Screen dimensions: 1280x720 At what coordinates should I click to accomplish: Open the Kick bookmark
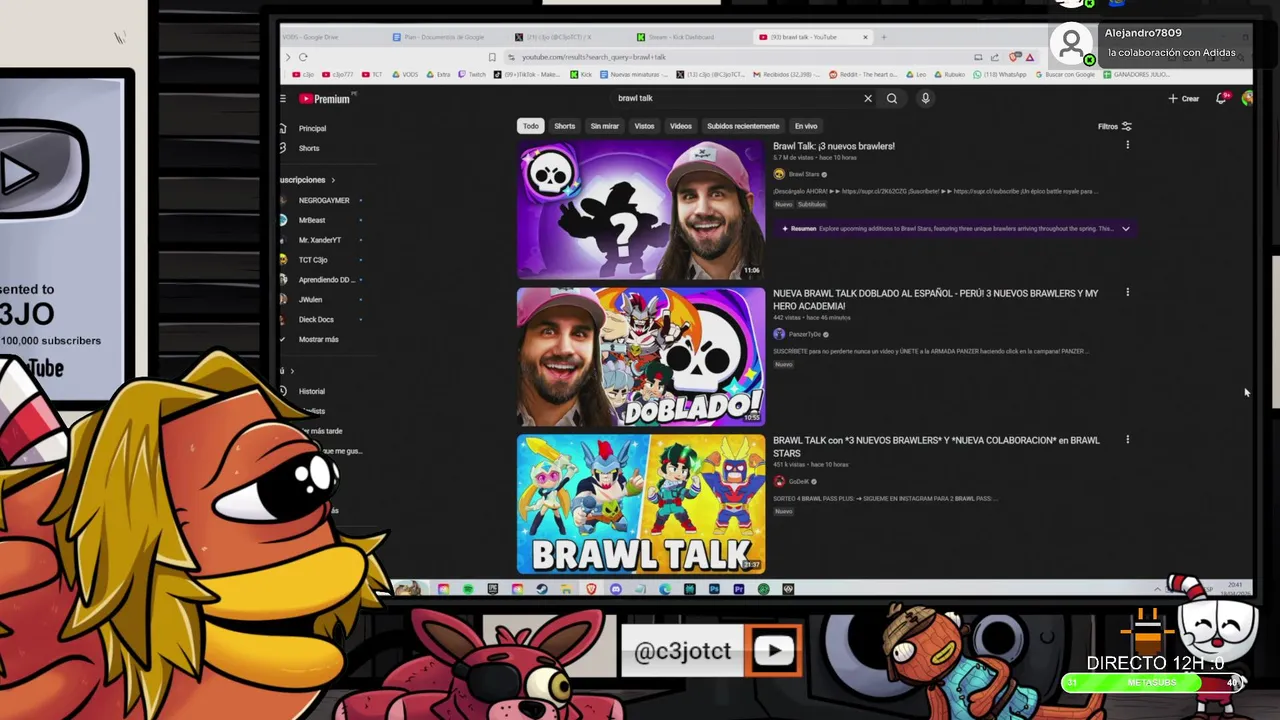click(x=582, y=74)
